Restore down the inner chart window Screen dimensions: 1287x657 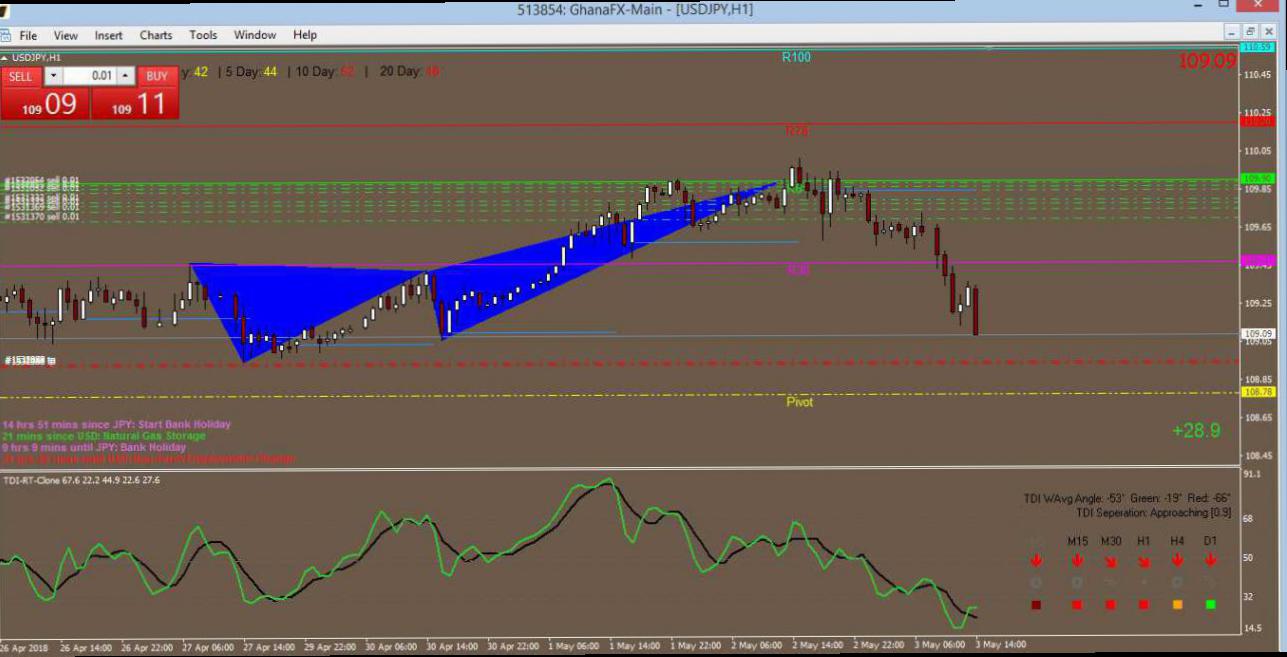click(x=1250, y=32)
